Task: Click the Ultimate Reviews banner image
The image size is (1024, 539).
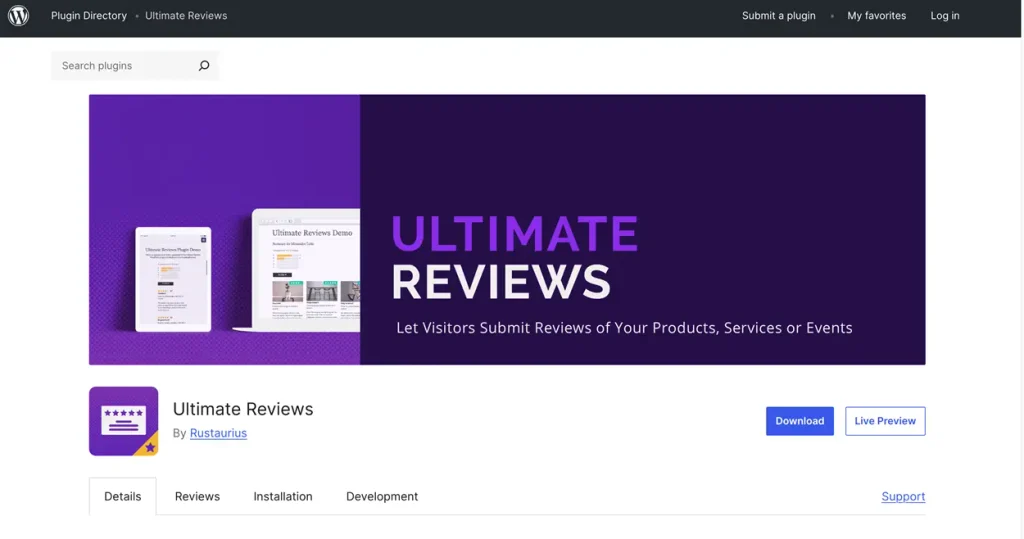Action: click(x=507, y=229)
